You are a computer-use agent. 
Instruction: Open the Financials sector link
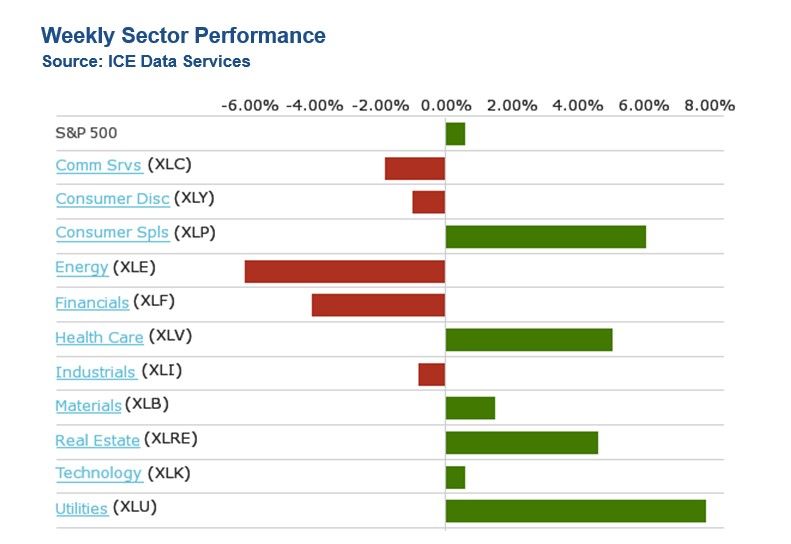point(92,302)
